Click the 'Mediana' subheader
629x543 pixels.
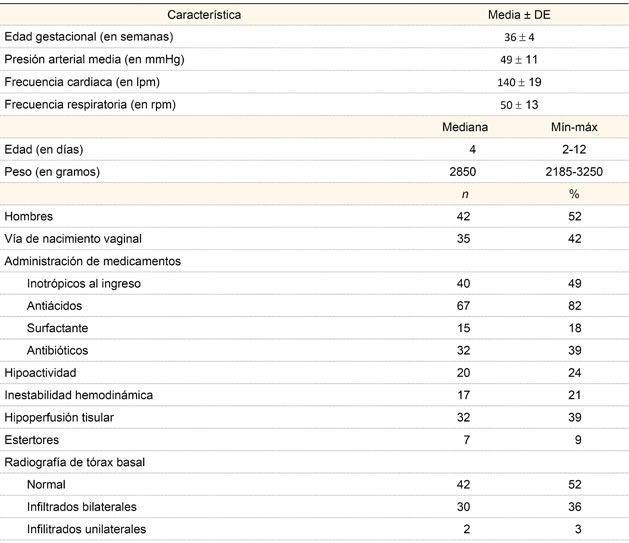(x=463, y=127)
